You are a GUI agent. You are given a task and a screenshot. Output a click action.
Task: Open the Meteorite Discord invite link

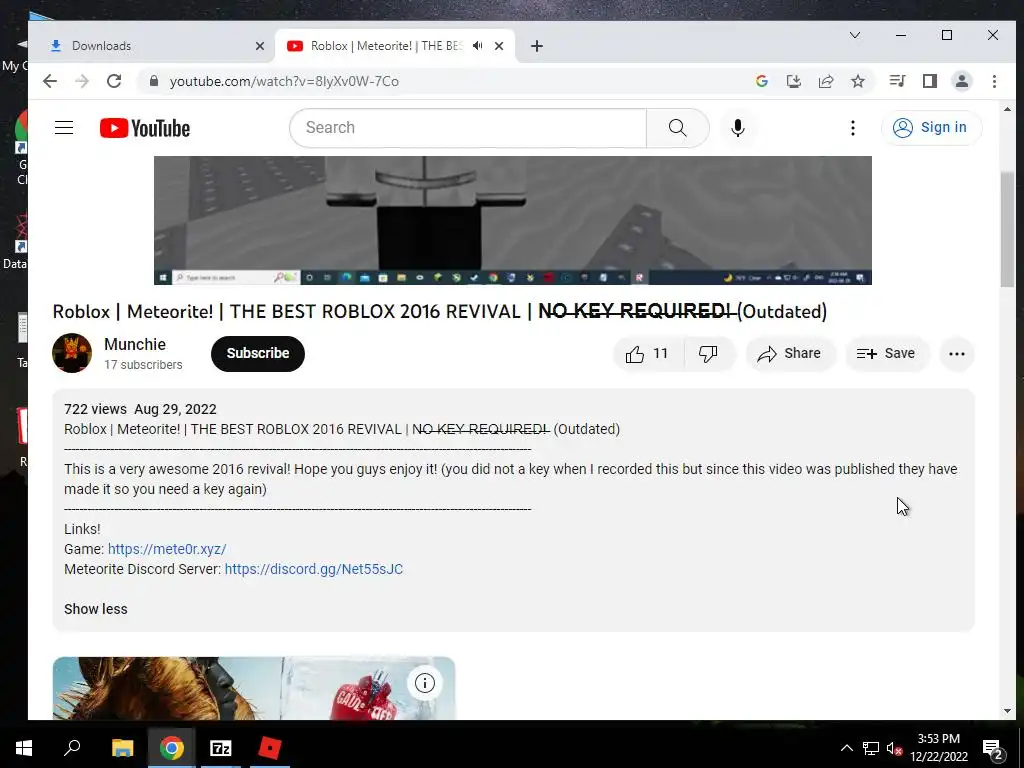[313, 569]
